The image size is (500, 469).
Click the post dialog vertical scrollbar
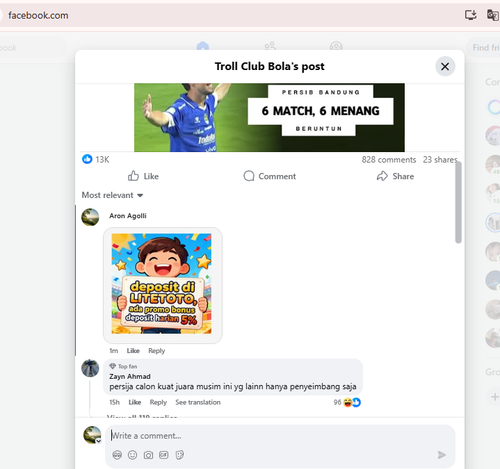pyautogui.click(x=459, y=202)
